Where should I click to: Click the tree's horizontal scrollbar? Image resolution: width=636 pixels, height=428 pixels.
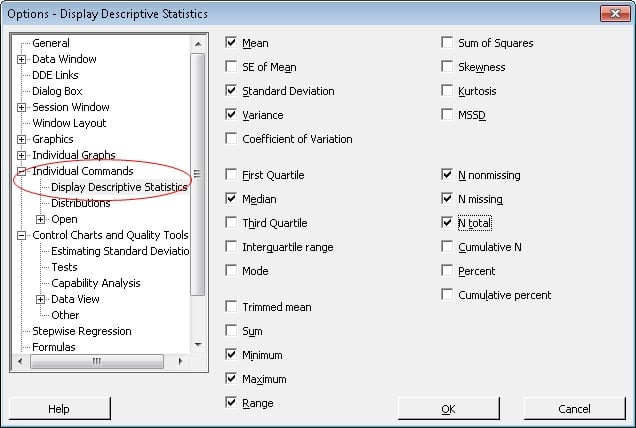point(97,361)
